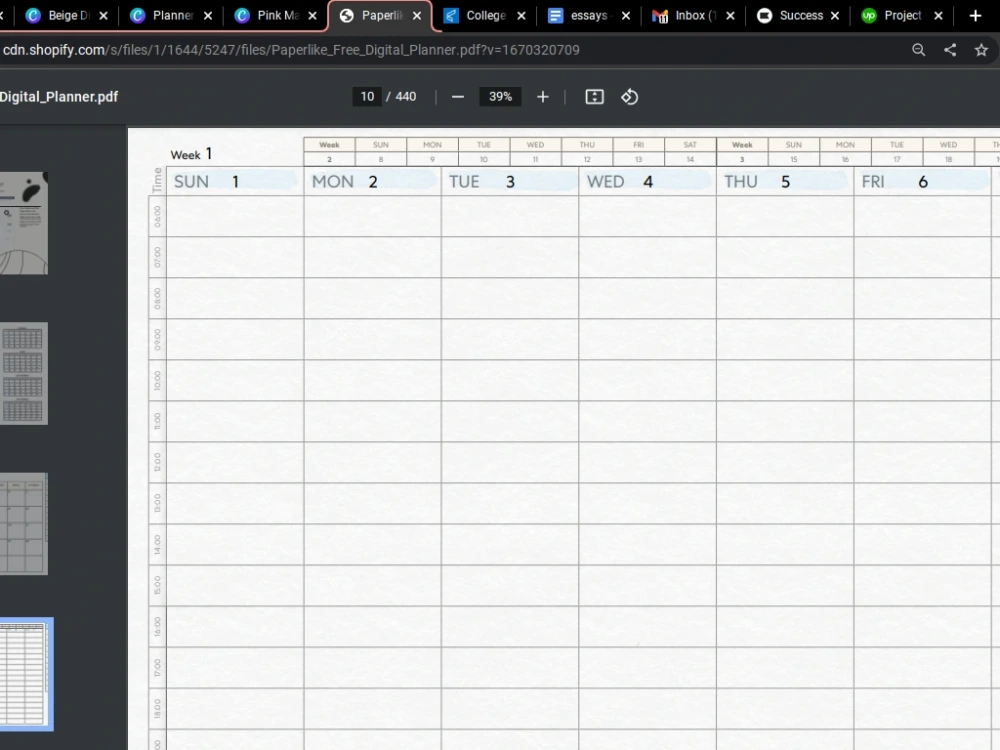This screenshot has height=750, width=1000.
Task: Switch to the Pink Ma browser tab
Action: (267, 15)
